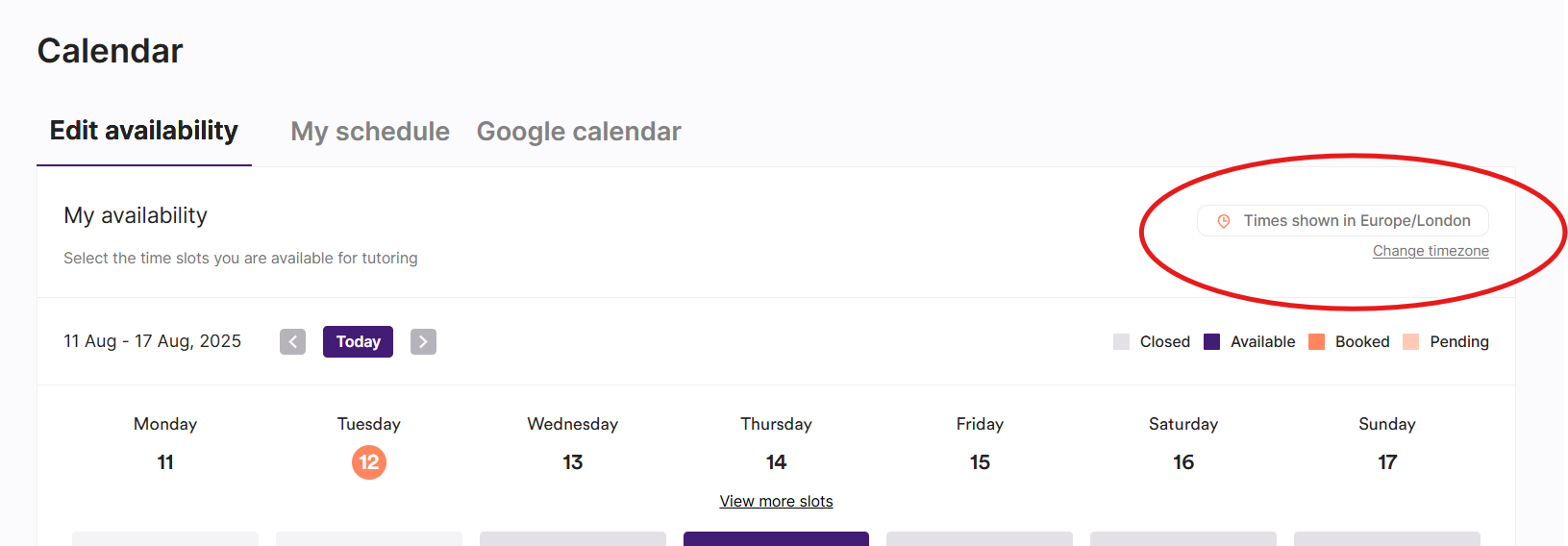Go to the previous week arrow
This screenshot has width=1568, height=546.
(x=292, y=341)
